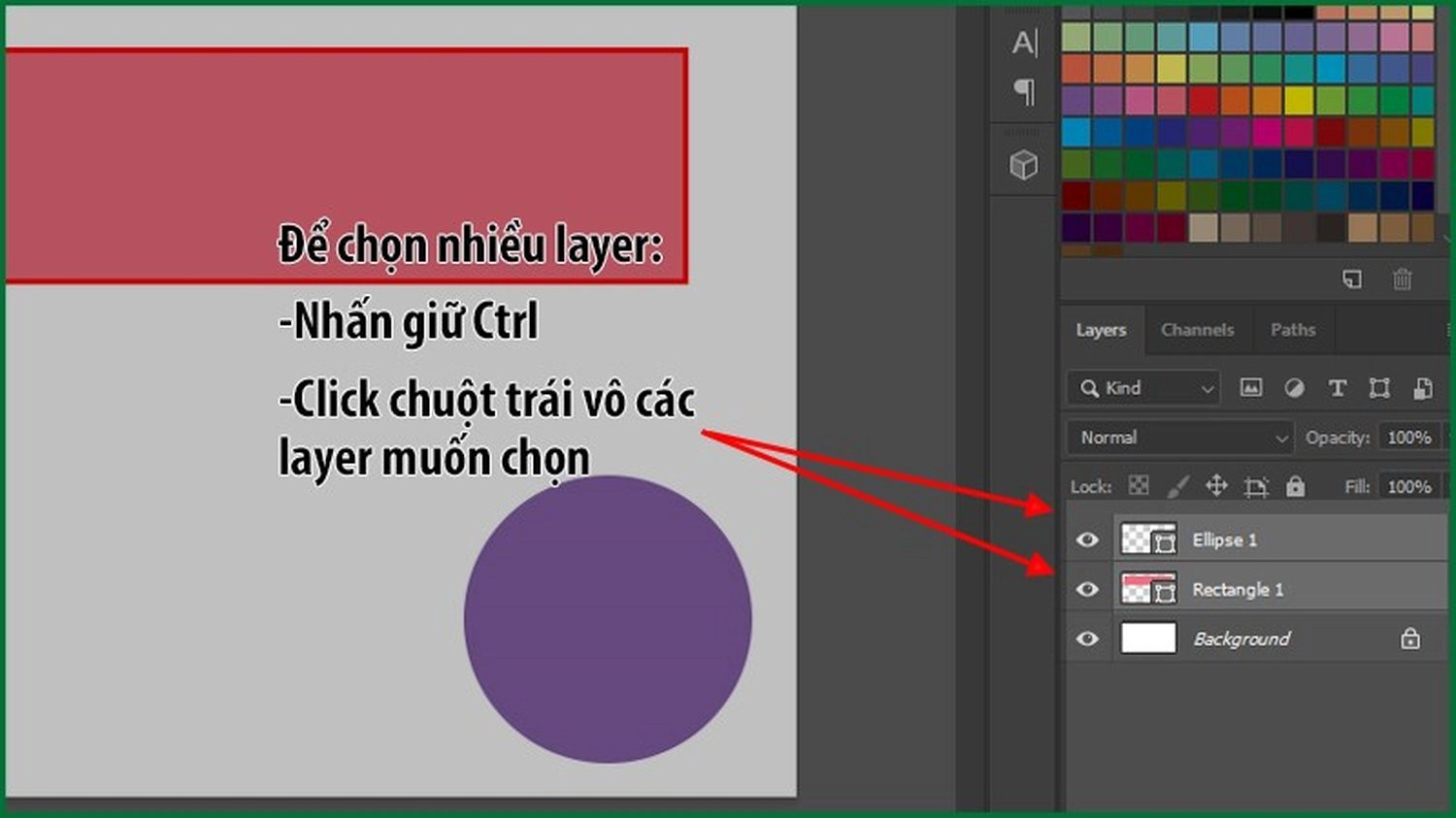This screenshot has height=818, width=1456.
Task: Click the search magnifier in Kind filter
Action: (x=1089, y=388)
